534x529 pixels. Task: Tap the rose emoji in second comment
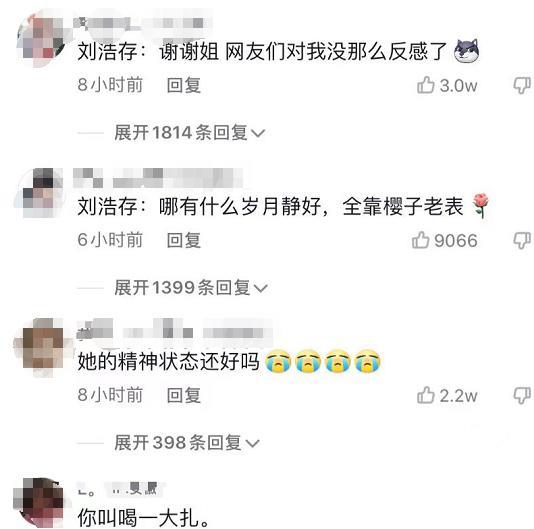tap(481, 205)
